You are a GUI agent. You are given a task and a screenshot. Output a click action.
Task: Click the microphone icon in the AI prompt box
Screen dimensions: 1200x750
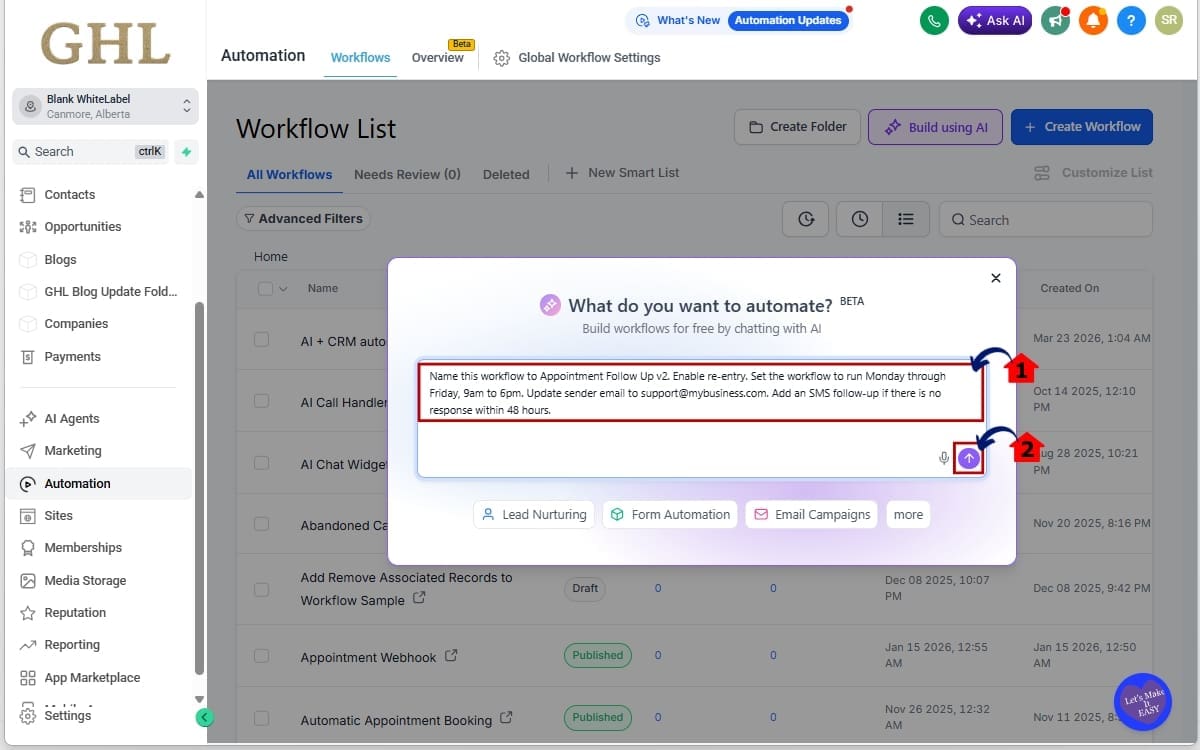coord(942,457)
